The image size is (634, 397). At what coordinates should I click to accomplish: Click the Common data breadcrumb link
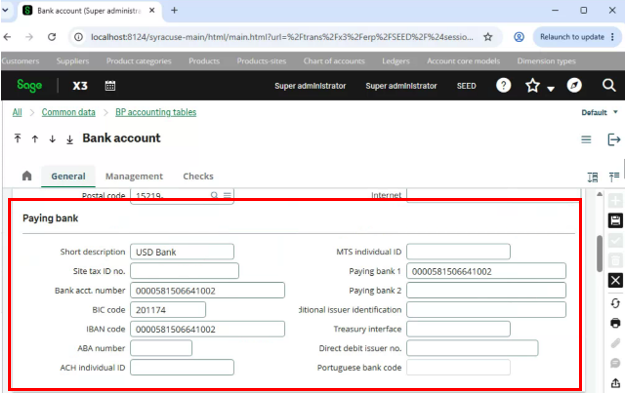coord(68,112)
